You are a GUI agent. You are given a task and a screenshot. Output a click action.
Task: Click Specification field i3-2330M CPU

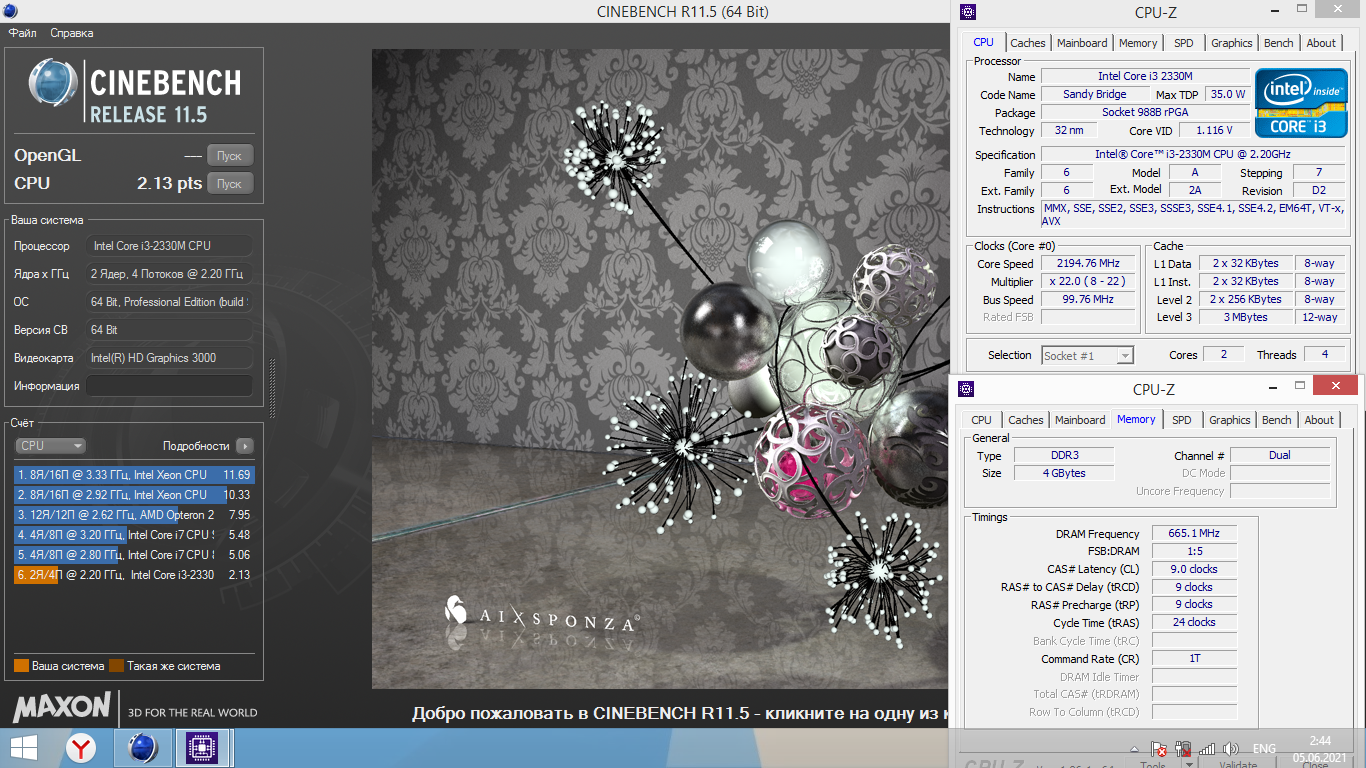tap(1192, 155)
